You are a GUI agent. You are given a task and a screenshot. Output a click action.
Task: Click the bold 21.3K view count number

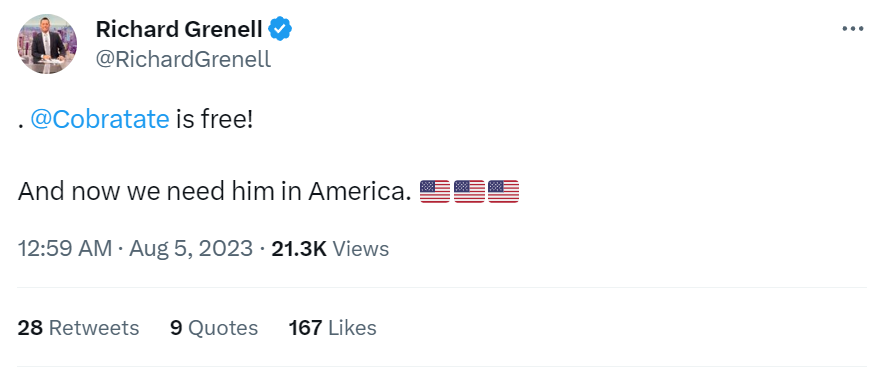[x=299, y=249]
